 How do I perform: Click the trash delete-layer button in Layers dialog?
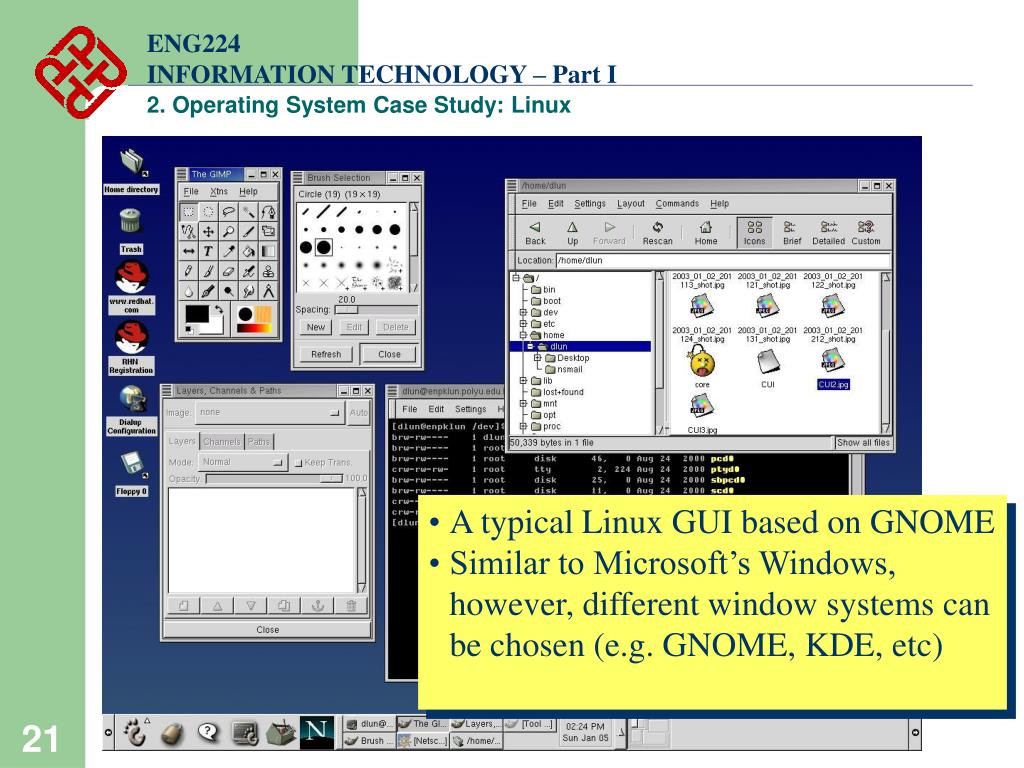point(351,606)
